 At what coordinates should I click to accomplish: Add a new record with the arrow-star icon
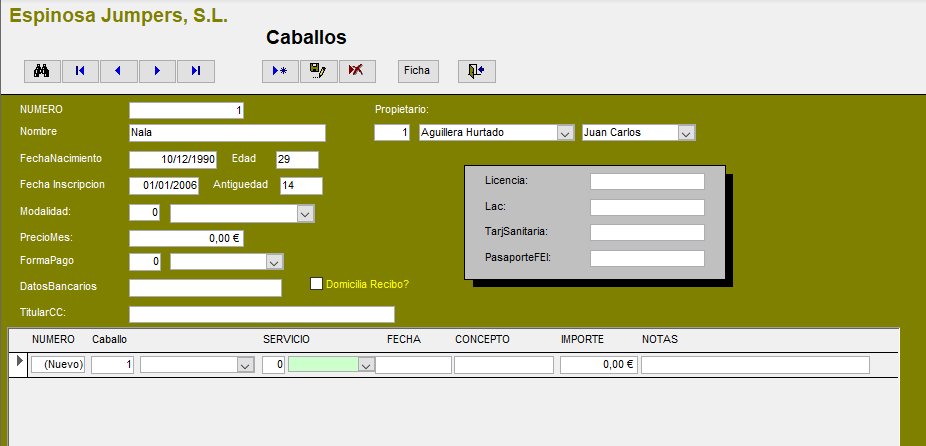[x=280, y=71]
